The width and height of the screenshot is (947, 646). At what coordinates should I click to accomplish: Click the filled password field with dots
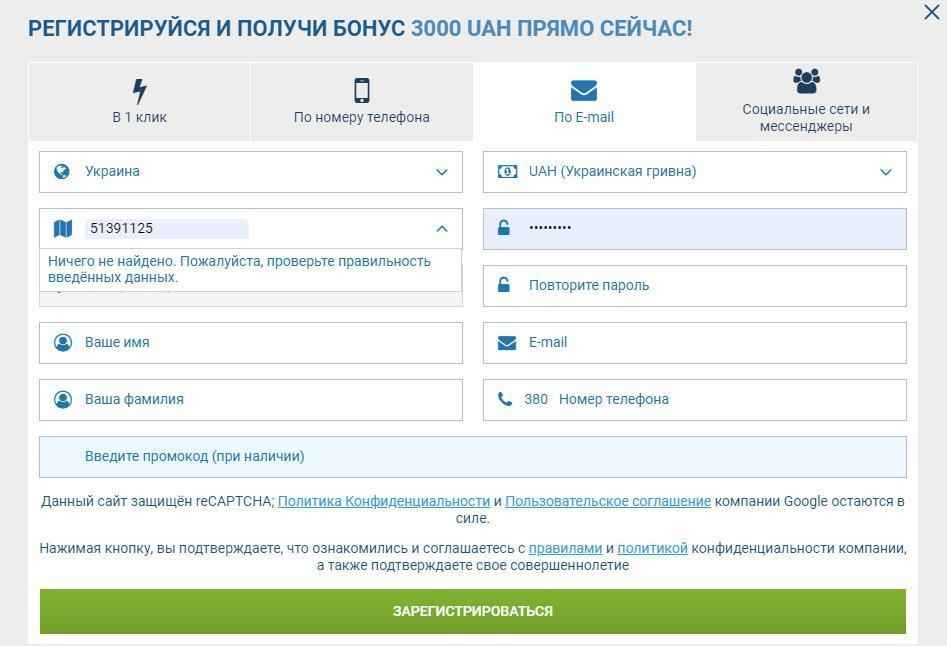(695, 229)
